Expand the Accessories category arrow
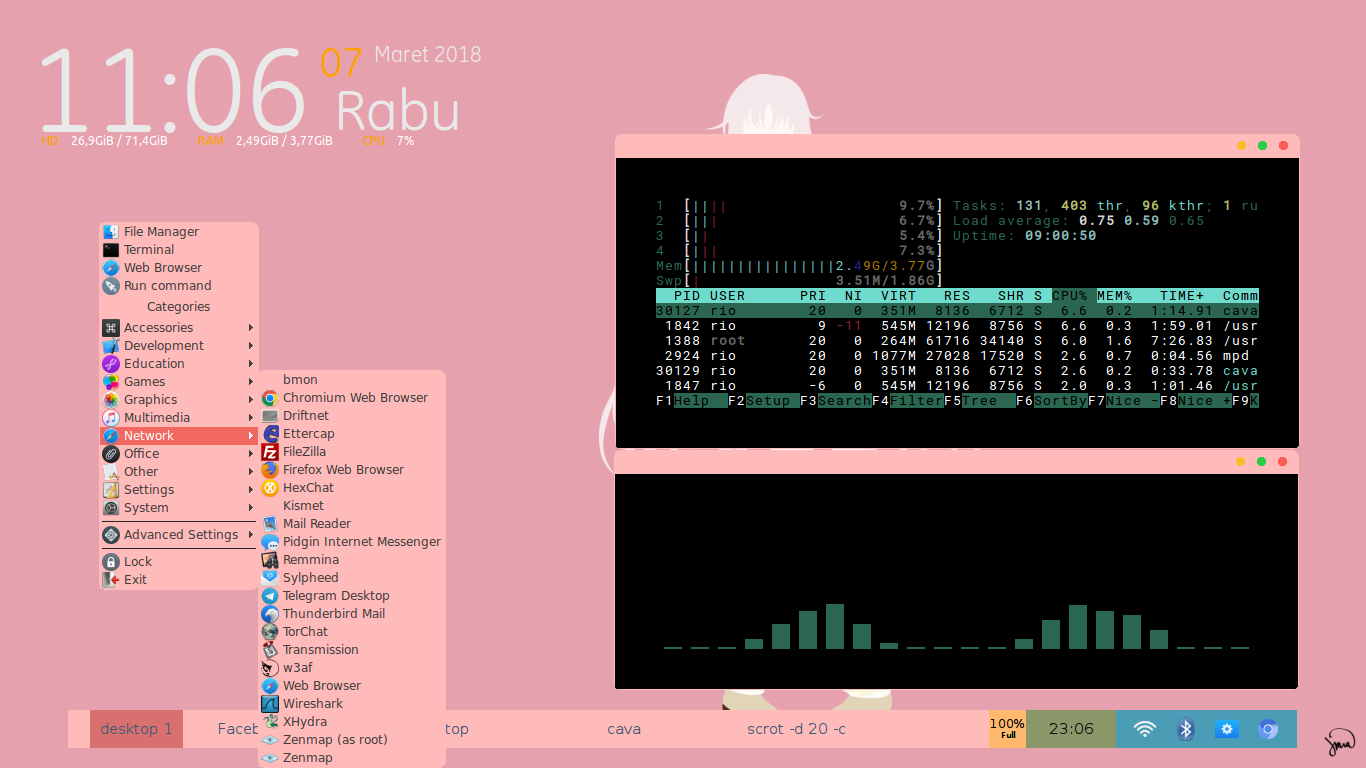Image resolution: width=1366 pixels, height=768 pixels. (x=251, y=328)
